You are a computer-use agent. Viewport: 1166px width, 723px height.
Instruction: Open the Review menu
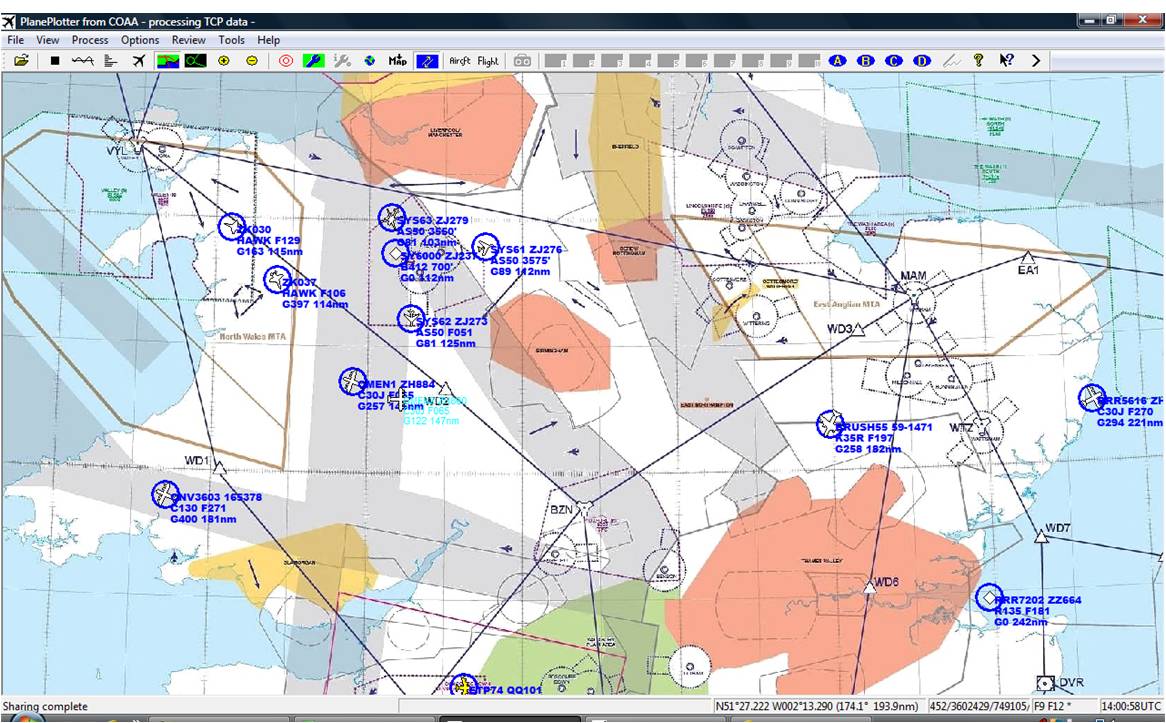[x=189, y=40]
